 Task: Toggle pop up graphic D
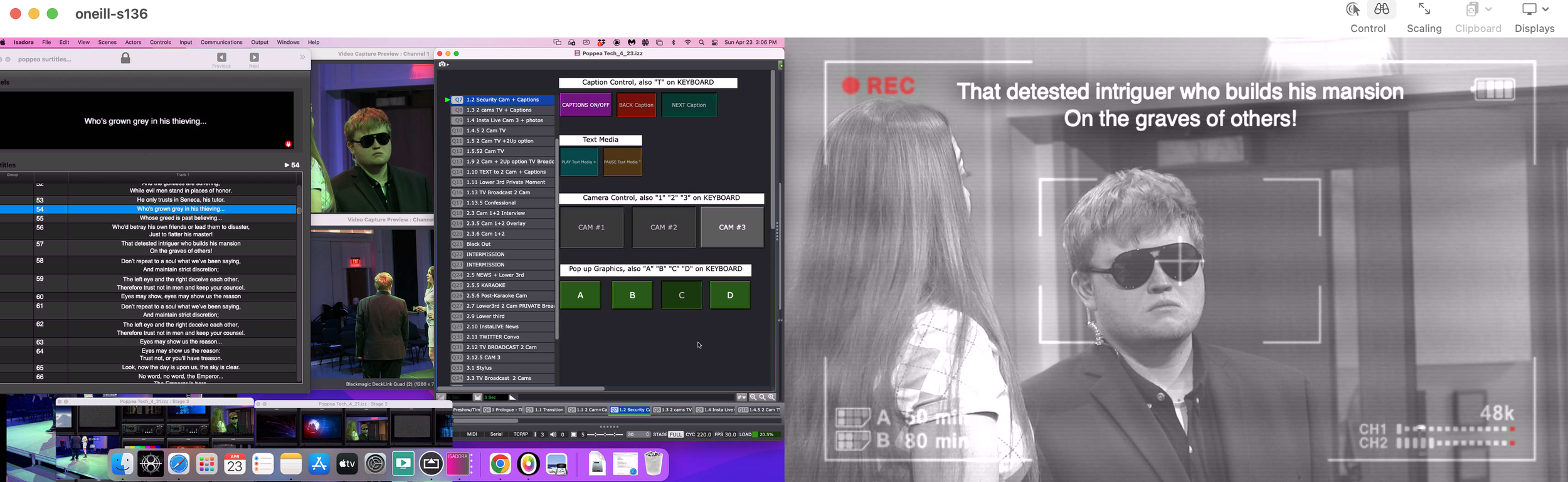click(730, 295)
